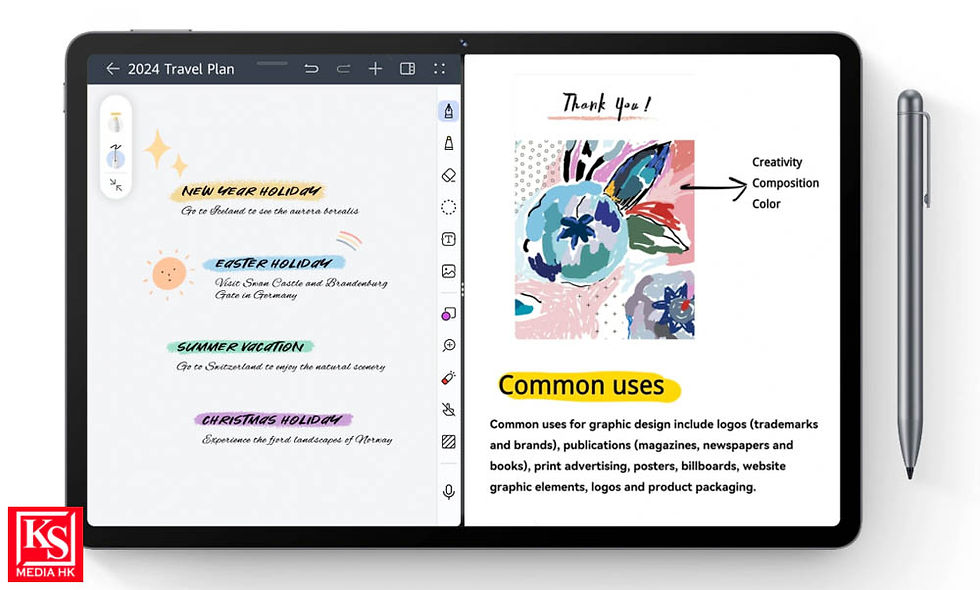Select the dotted-circle lasso tool
The height and width of the screenshot is (590, 980).
pos(448,207)
